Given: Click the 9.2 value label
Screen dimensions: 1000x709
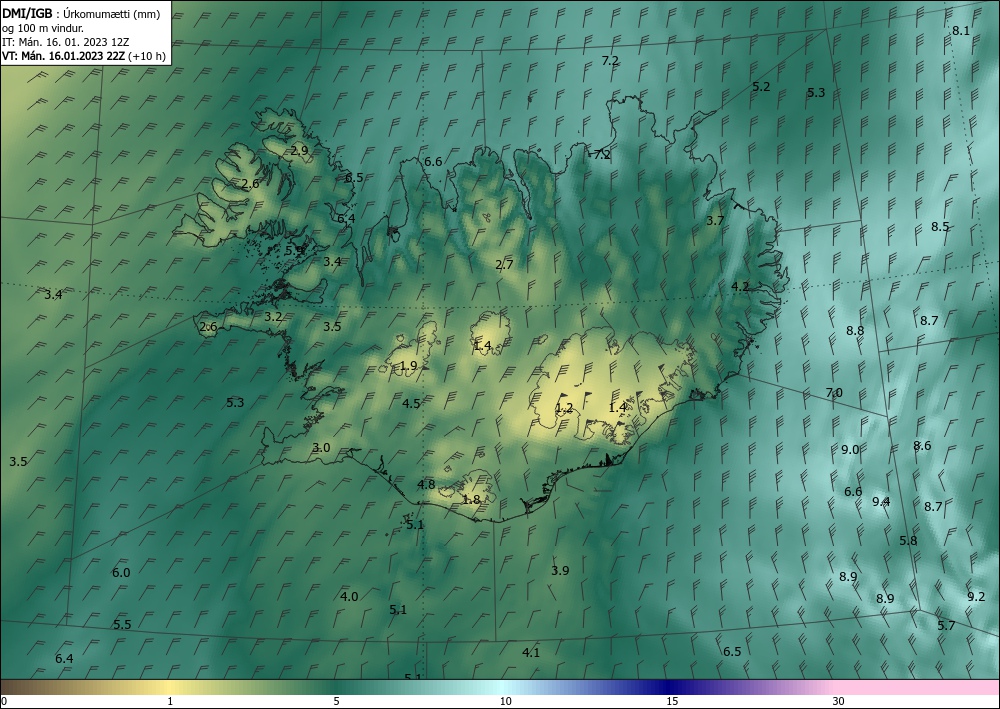Looking at the screenshot, I should click(976, 597).
